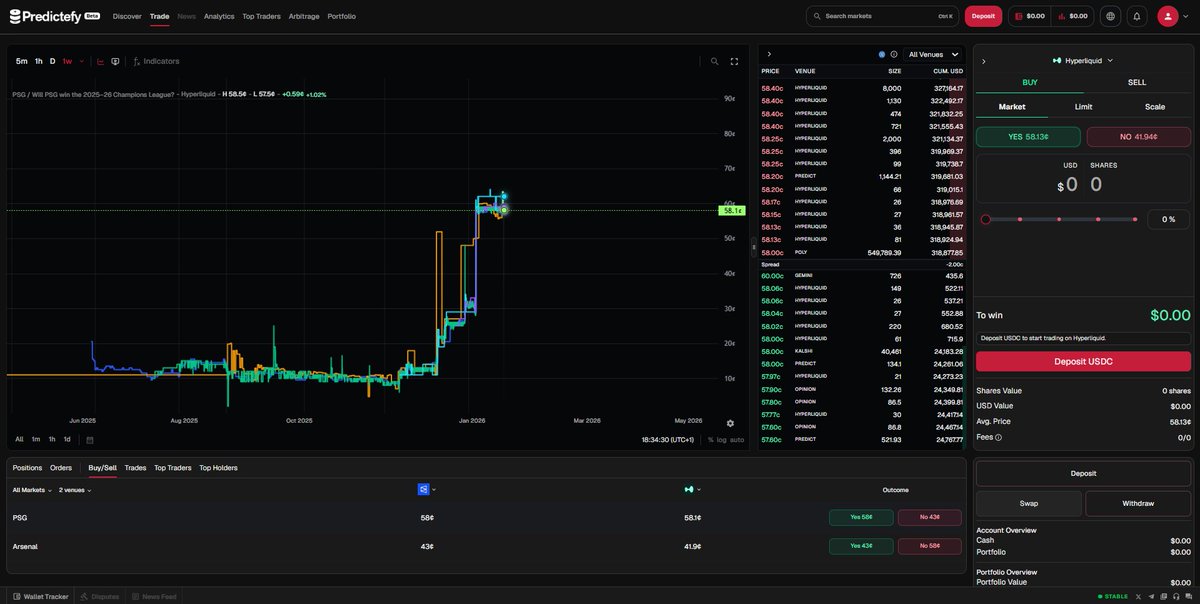
Task: Click the Polymarket venue column icon
Action: [424, 489]
